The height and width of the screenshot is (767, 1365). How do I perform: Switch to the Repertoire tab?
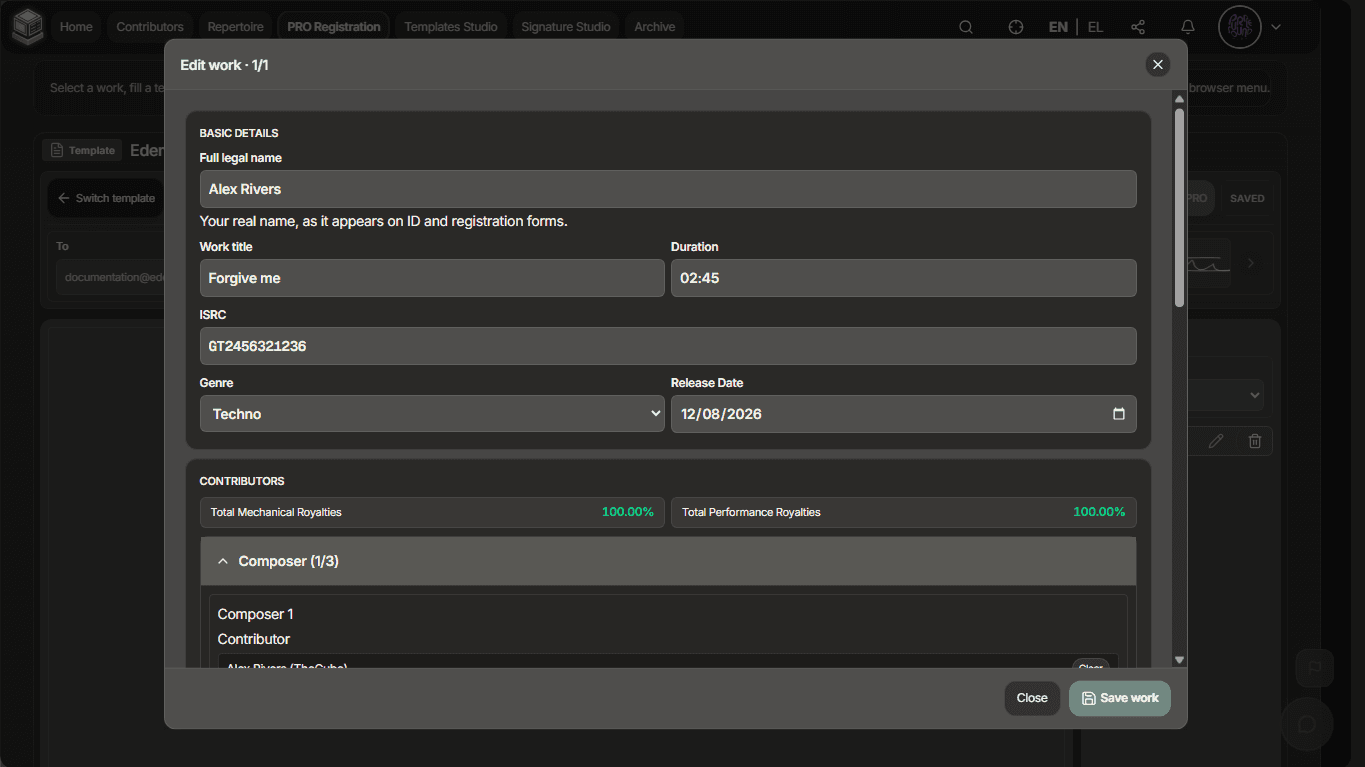pyautogui.click(x=236, y=27)
